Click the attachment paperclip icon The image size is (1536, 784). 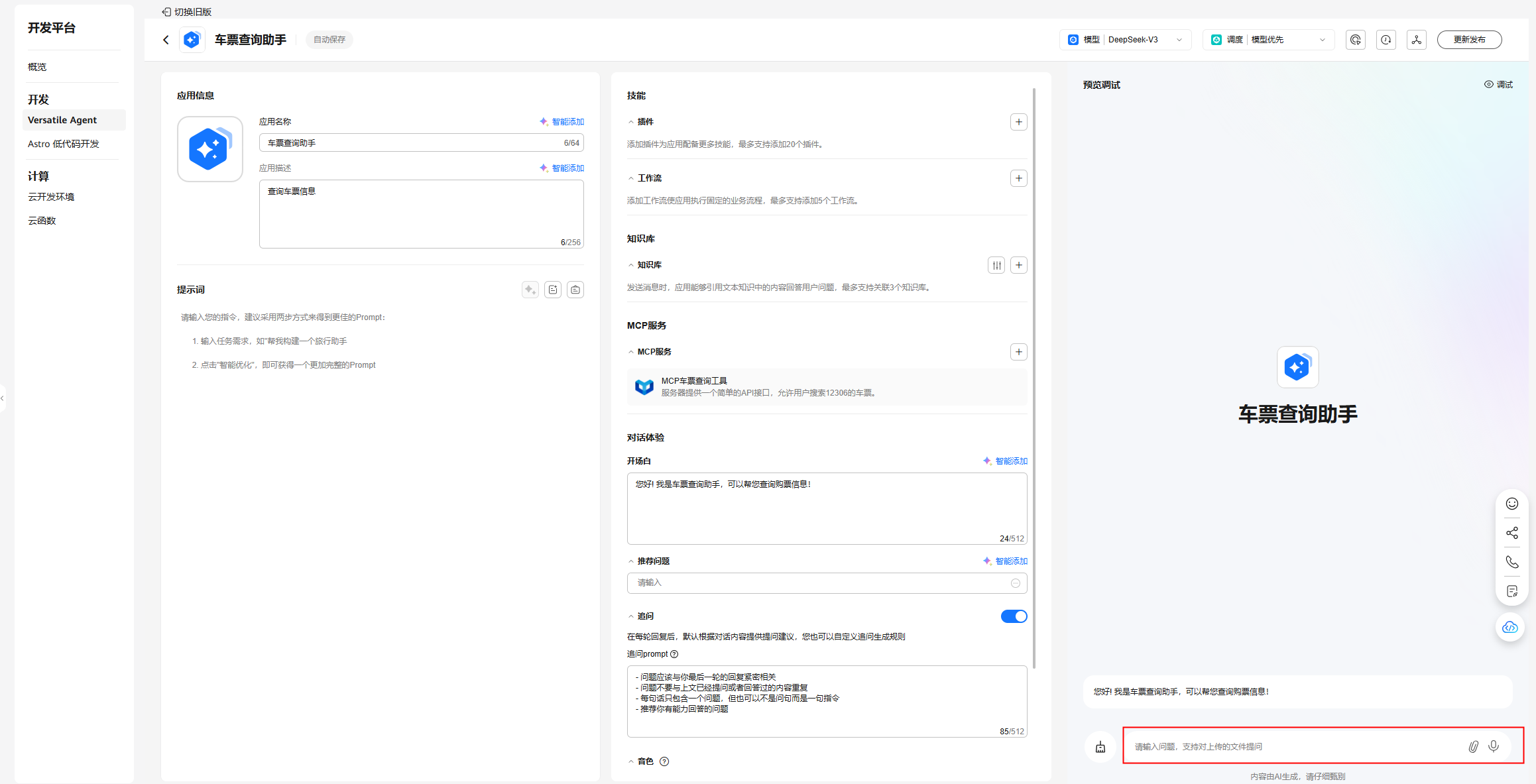point(1473,746)
